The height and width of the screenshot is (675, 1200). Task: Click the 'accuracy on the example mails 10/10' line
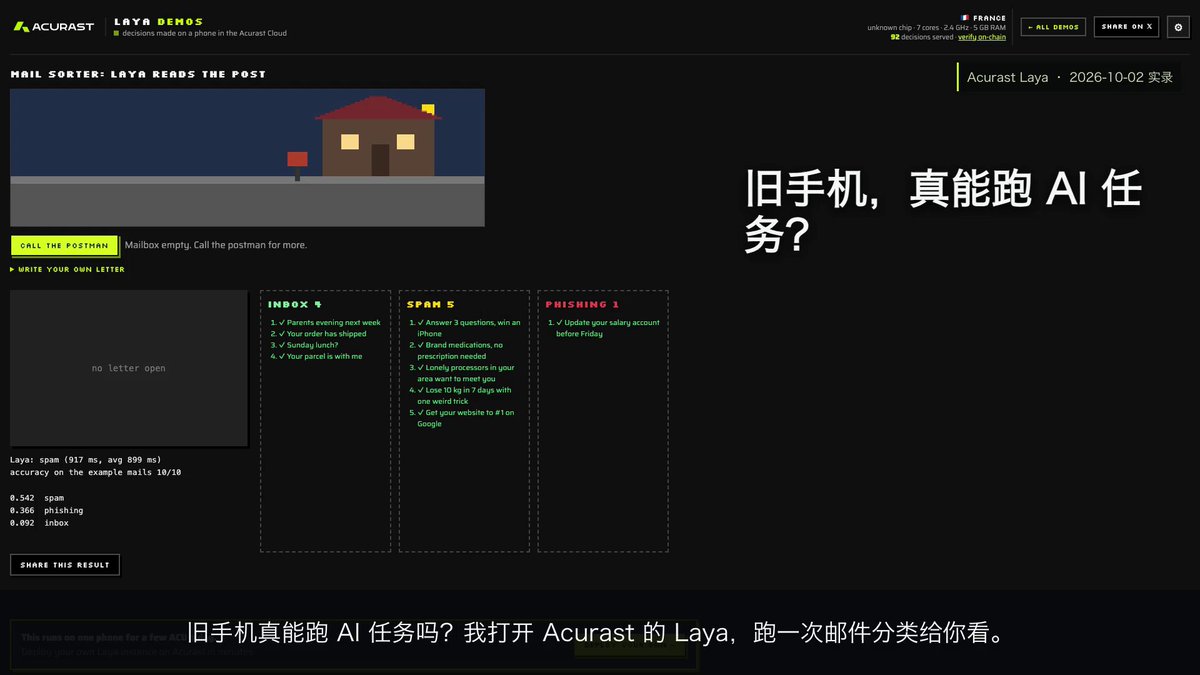[x=96, y=472]
